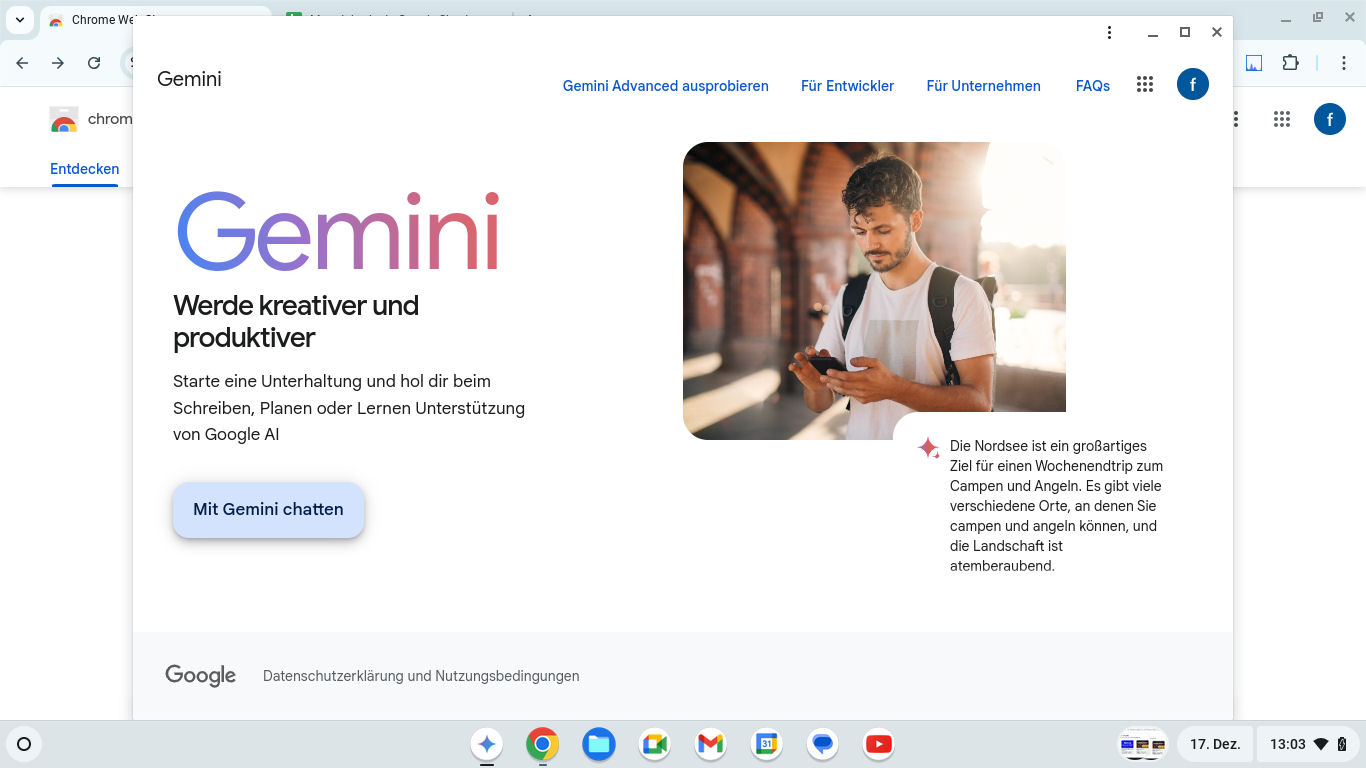Open Gemini app from the shelf
Image resolution: width=1366 pixels, height=768 pixels.
click(487, 744)
